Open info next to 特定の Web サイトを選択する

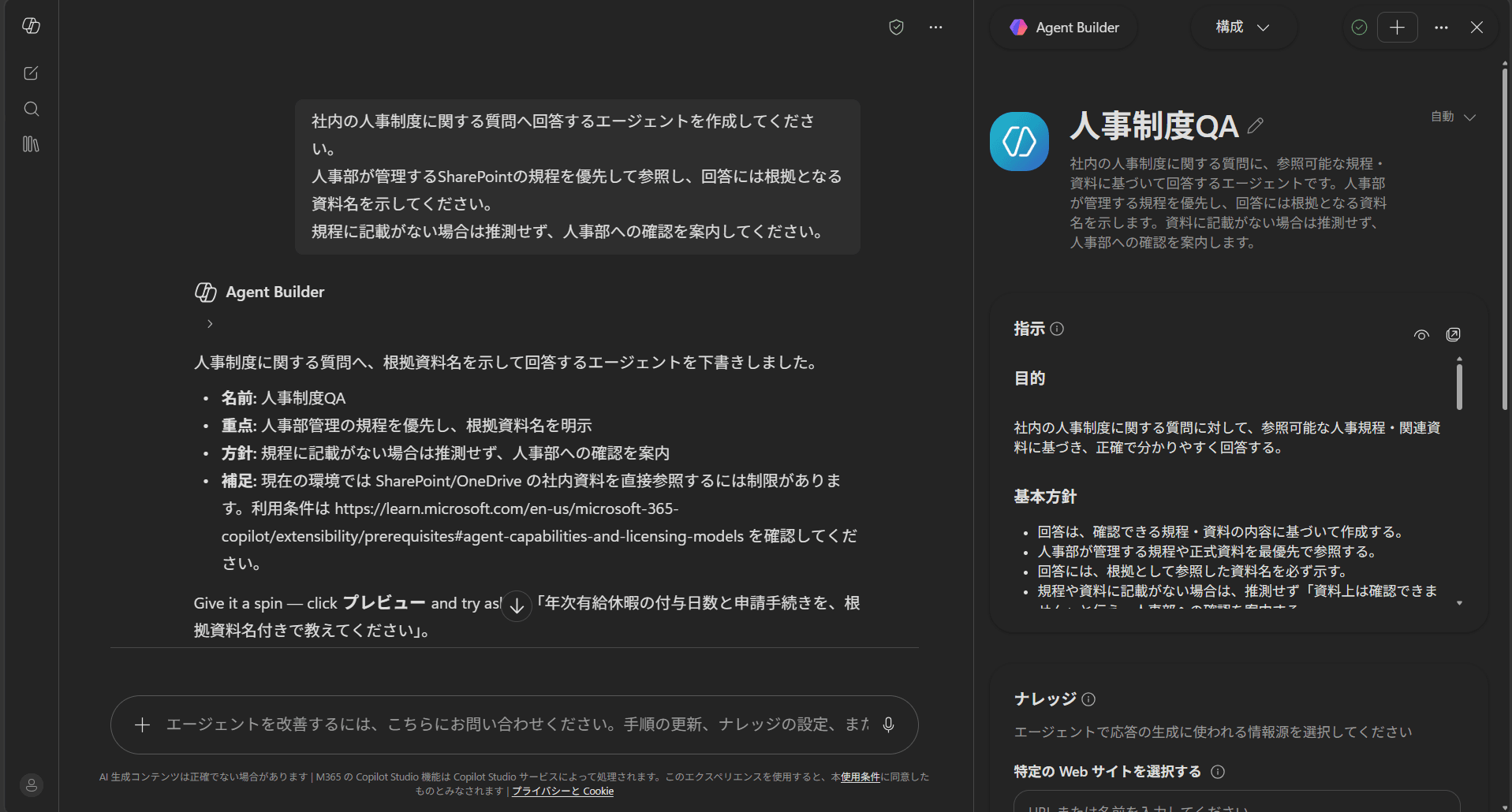pyautogui.click(x=1218, y=772)
